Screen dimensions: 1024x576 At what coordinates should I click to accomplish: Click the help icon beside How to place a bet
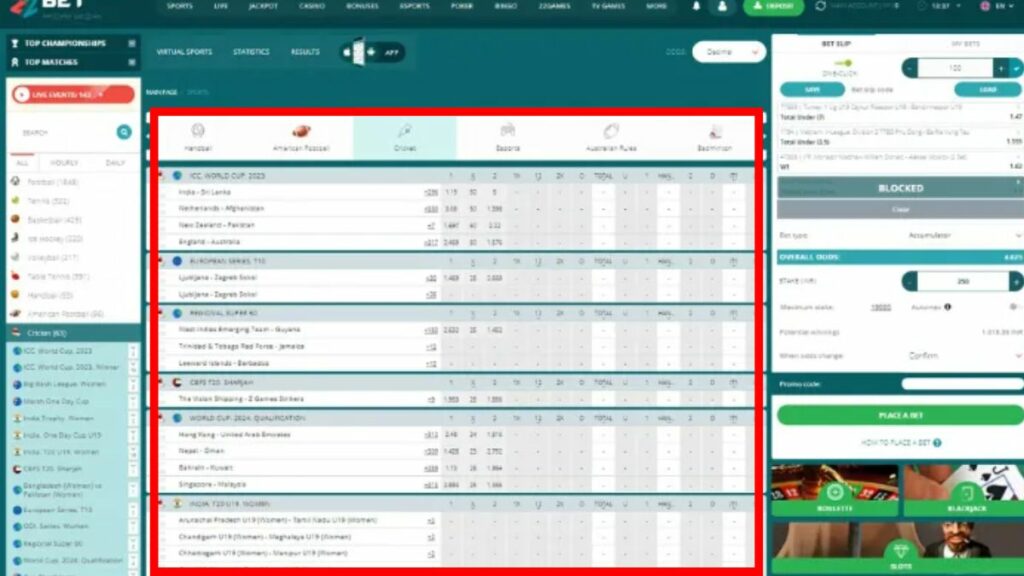click(937, 443)
